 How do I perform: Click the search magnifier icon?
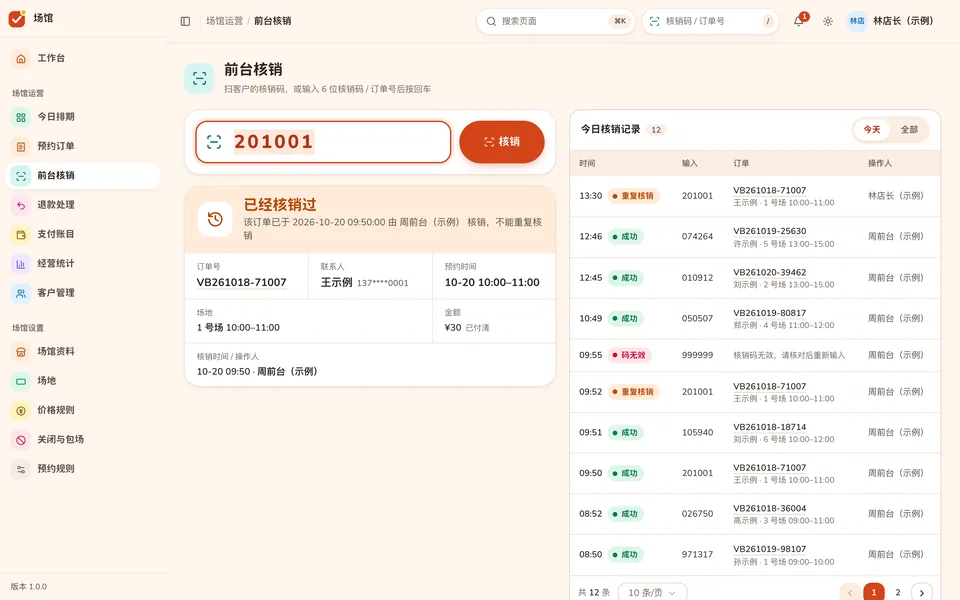(x=491, y=21)
